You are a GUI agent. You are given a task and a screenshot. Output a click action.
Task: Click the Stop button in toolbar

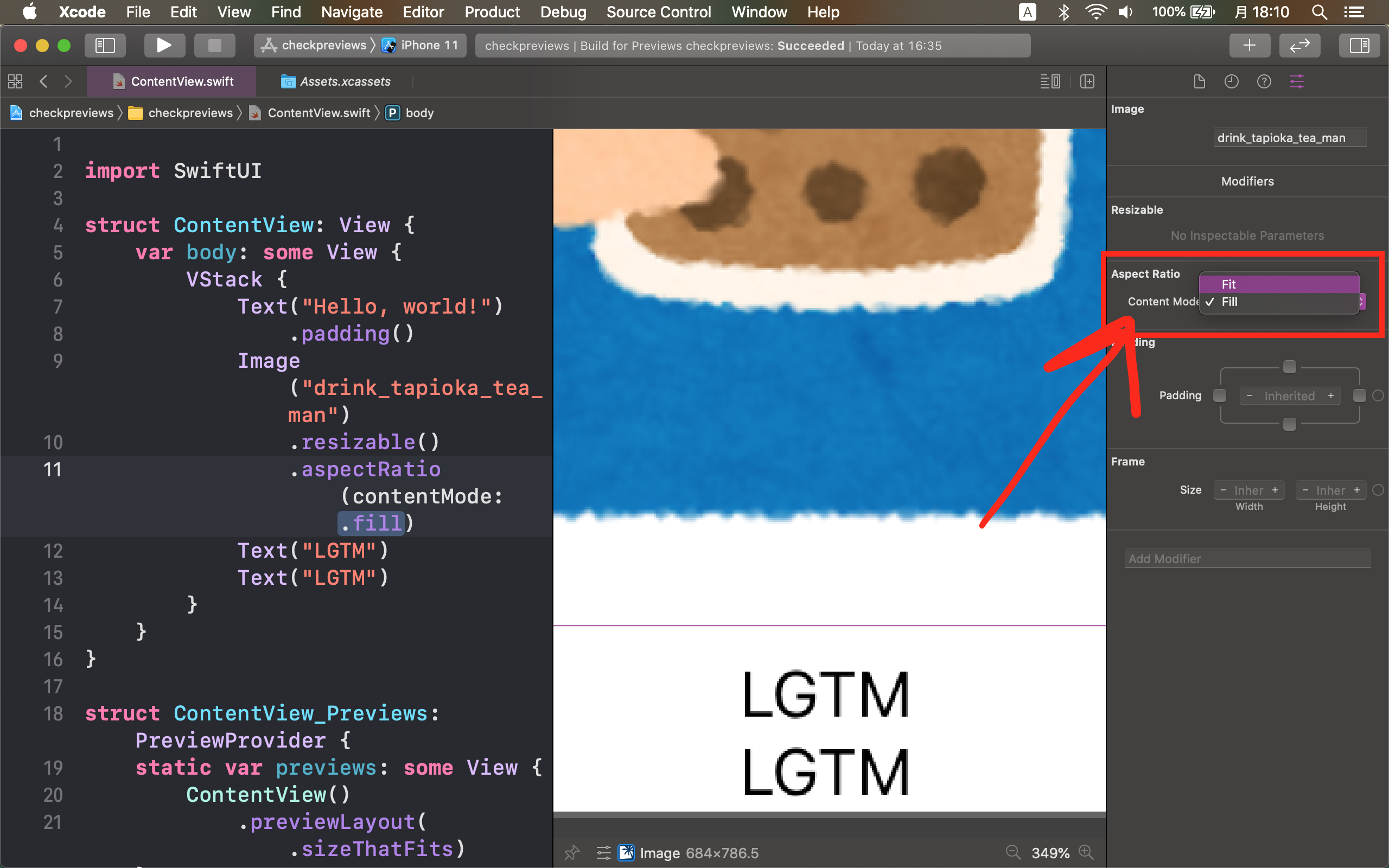click(x=214, y=46)
